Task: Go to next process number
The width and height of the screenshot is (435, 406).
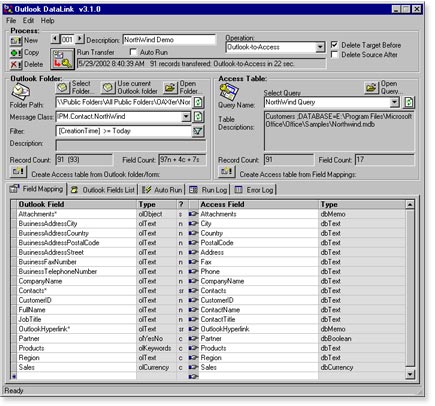Action: tap(80, 39)
